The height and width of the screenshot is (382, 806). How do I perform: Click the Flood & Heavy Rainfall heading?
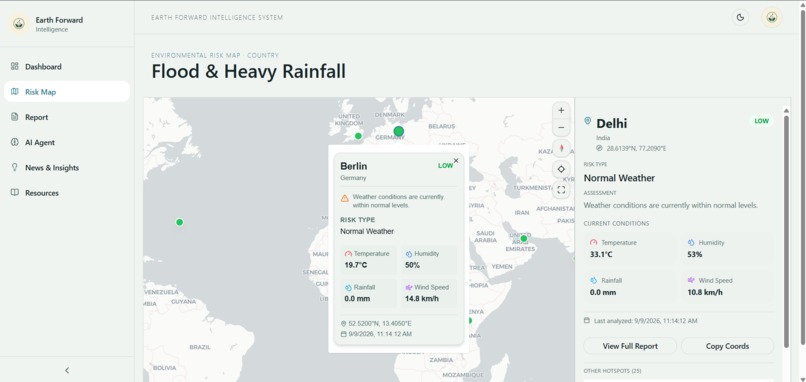[x=248, y=71]
